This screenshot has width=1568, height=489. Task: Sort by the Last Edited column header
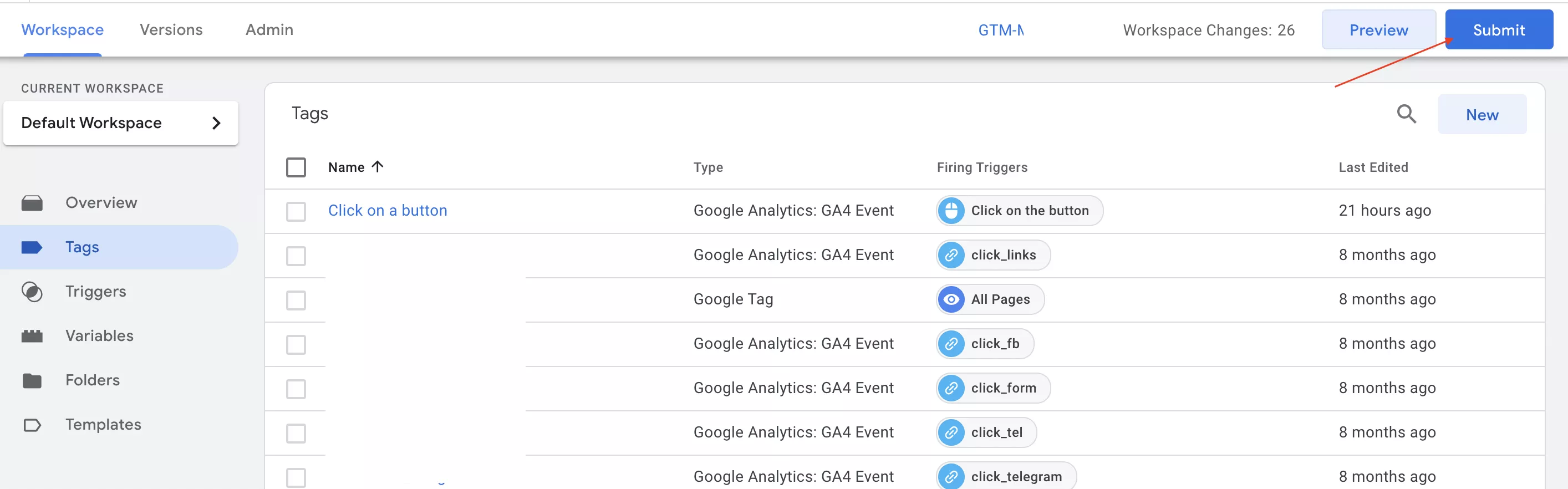coord(1373,167)
